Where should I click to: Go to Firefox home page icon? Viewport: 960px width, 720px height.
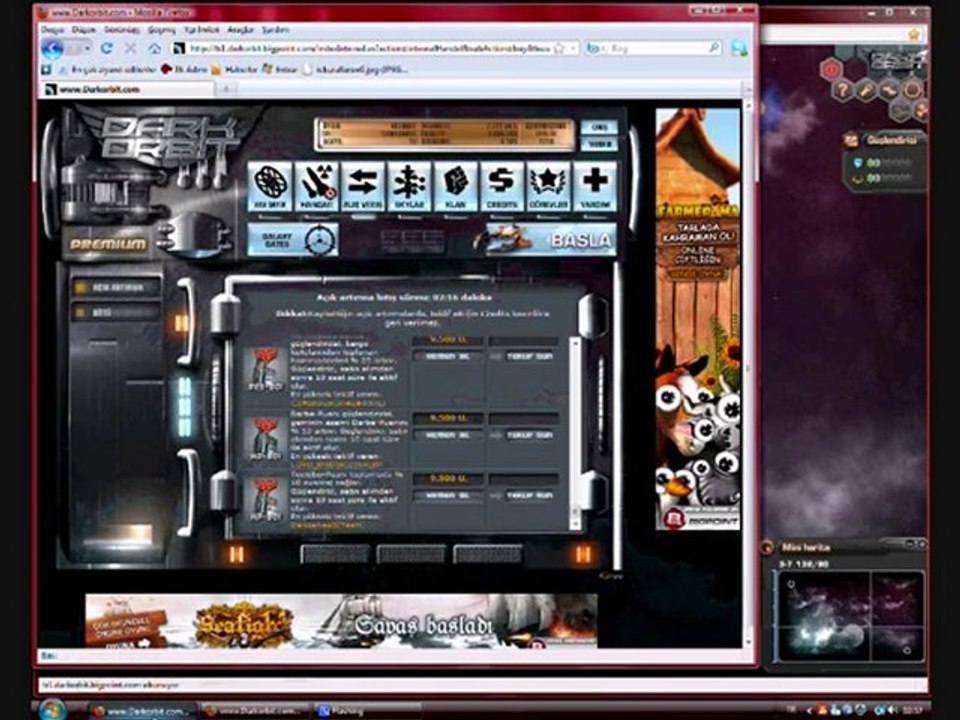(154, 48)
